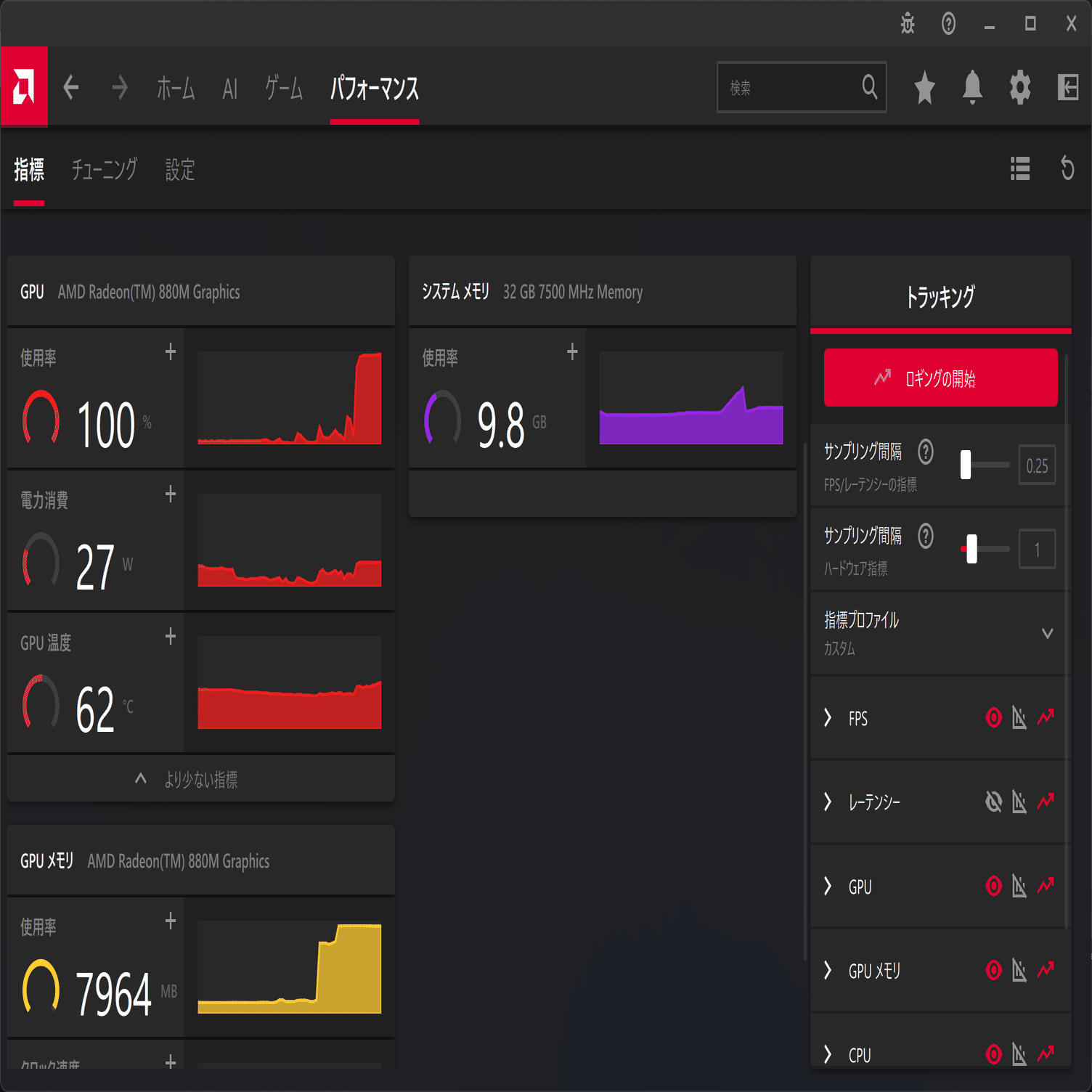Add GPU 温度 metric with plus icon
The width and height of the screenshot is (1092, 1092).
point(171,636)
